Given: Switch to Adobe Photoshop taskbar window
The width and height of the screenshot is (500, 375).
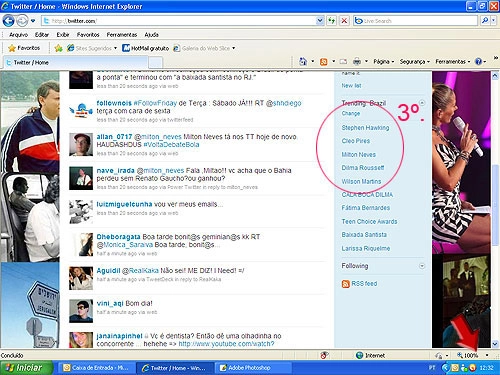Looking at the screenshot, I should click(252, 368).
